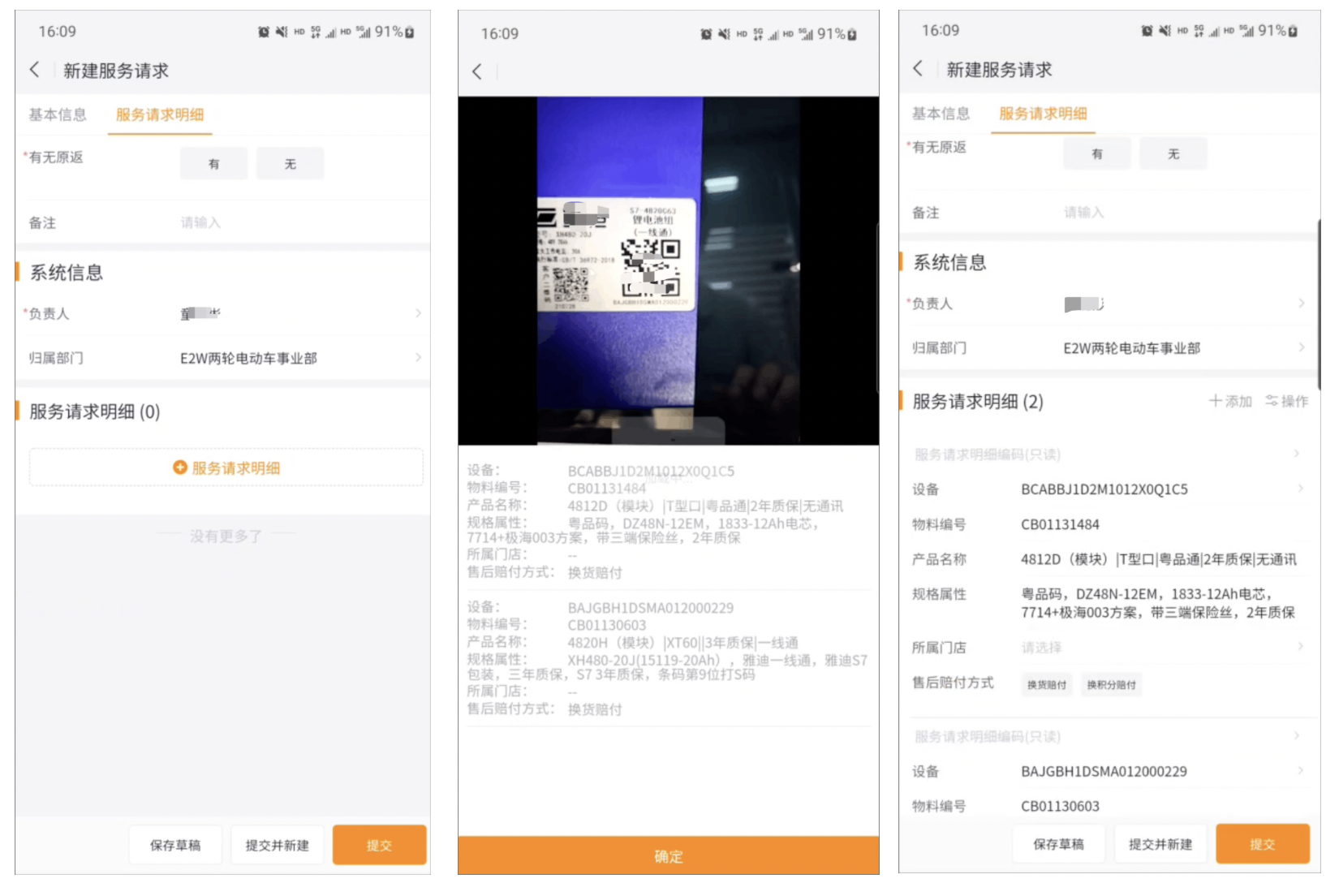1339x896 pixels.
Task: Open 设备 BCABBJ1D2M1012X0Q1C5 chevron on right
Action: [x=1301, y=489]
